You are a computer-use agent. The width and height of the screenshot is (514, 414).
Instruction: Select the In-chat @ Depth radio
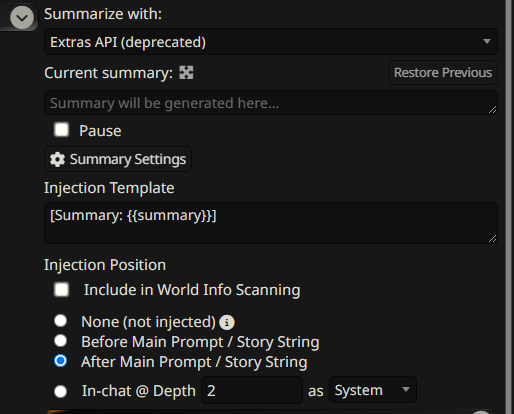click(60, 391)
